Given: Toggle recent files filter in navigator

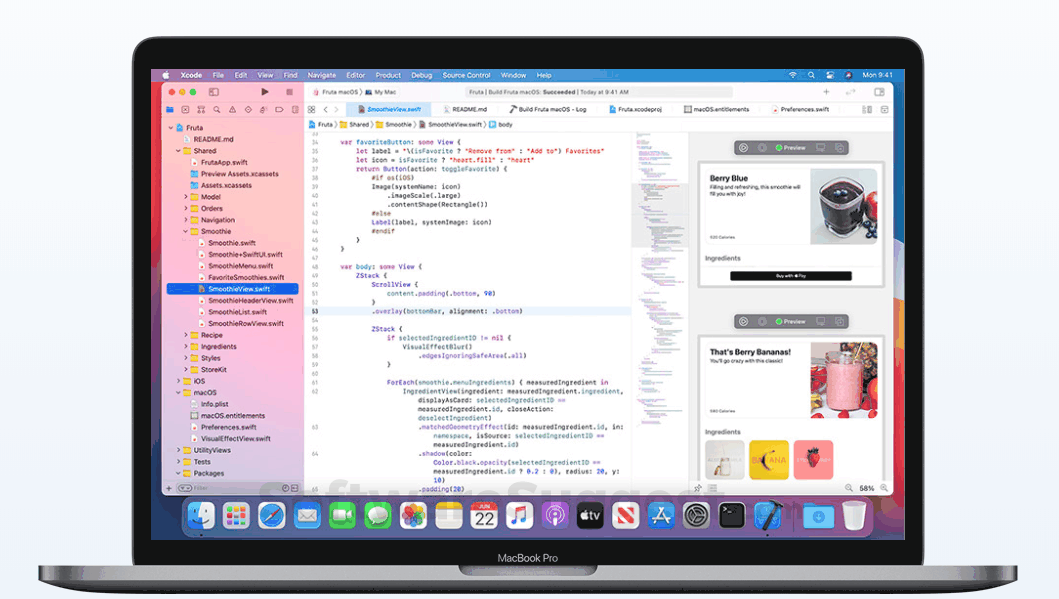Looking at the screenshot, I should [x=286, y=488].
